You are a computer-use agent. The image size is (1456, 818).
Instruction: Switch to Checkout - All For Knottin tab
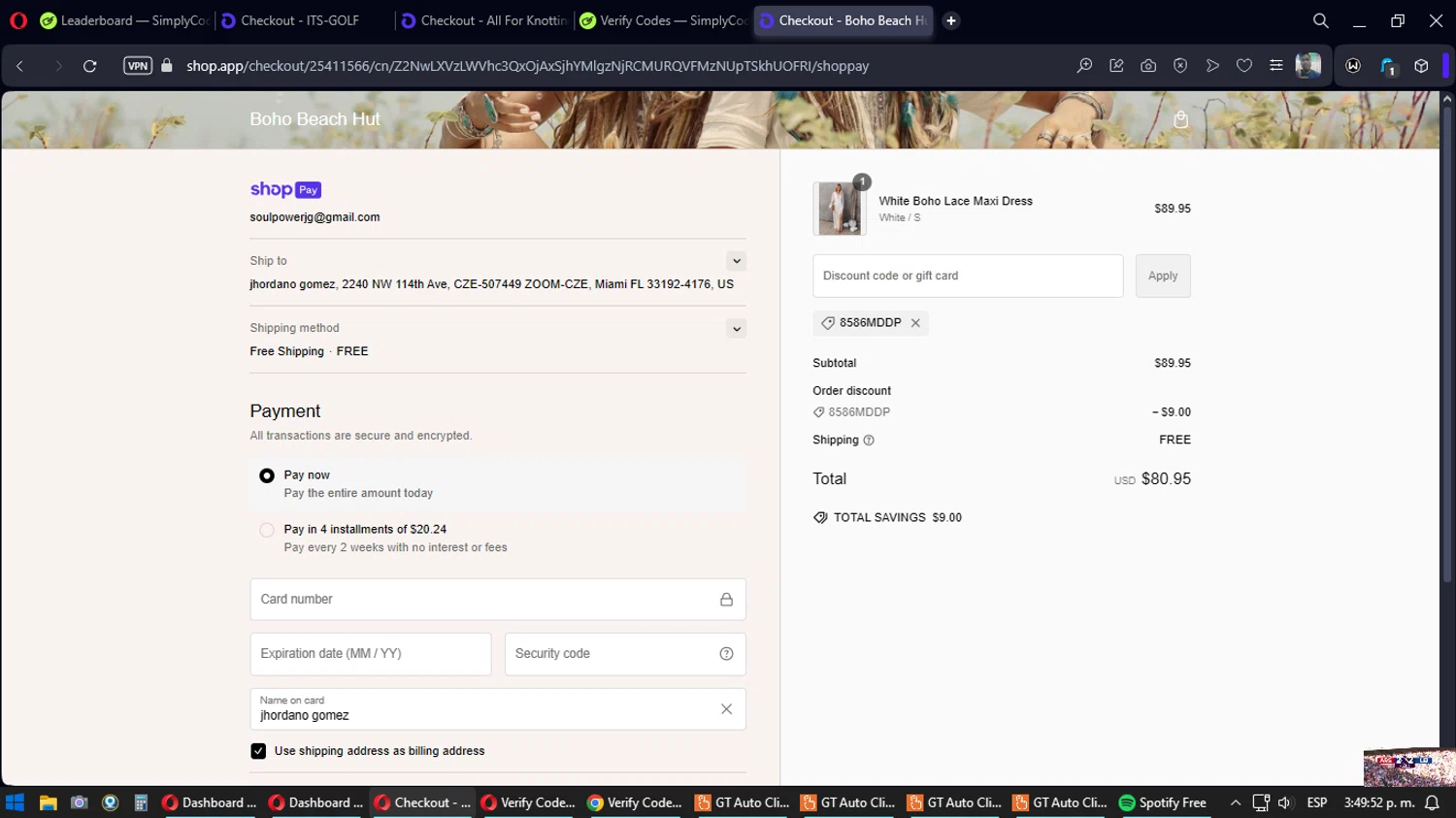(x=483, y=20)
